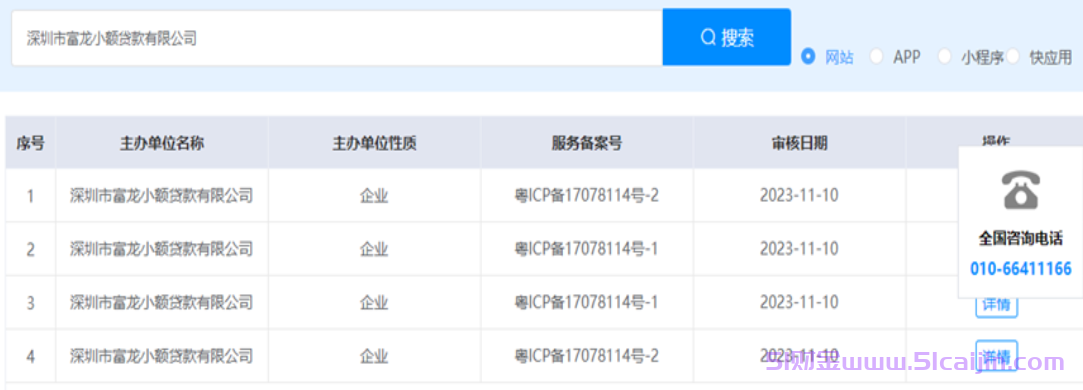Image resolution: width=1083 pixels, height=390 pixels.
Task: Click the telephone icon in consultation widget
Action: pos(1020,189)
